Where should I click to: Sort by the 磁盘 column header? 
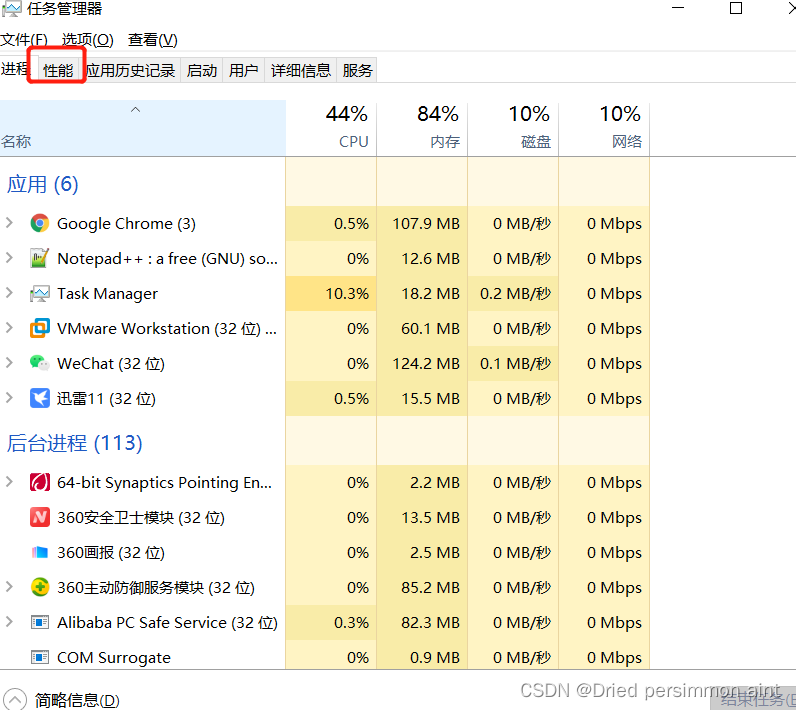coord(513,128)
